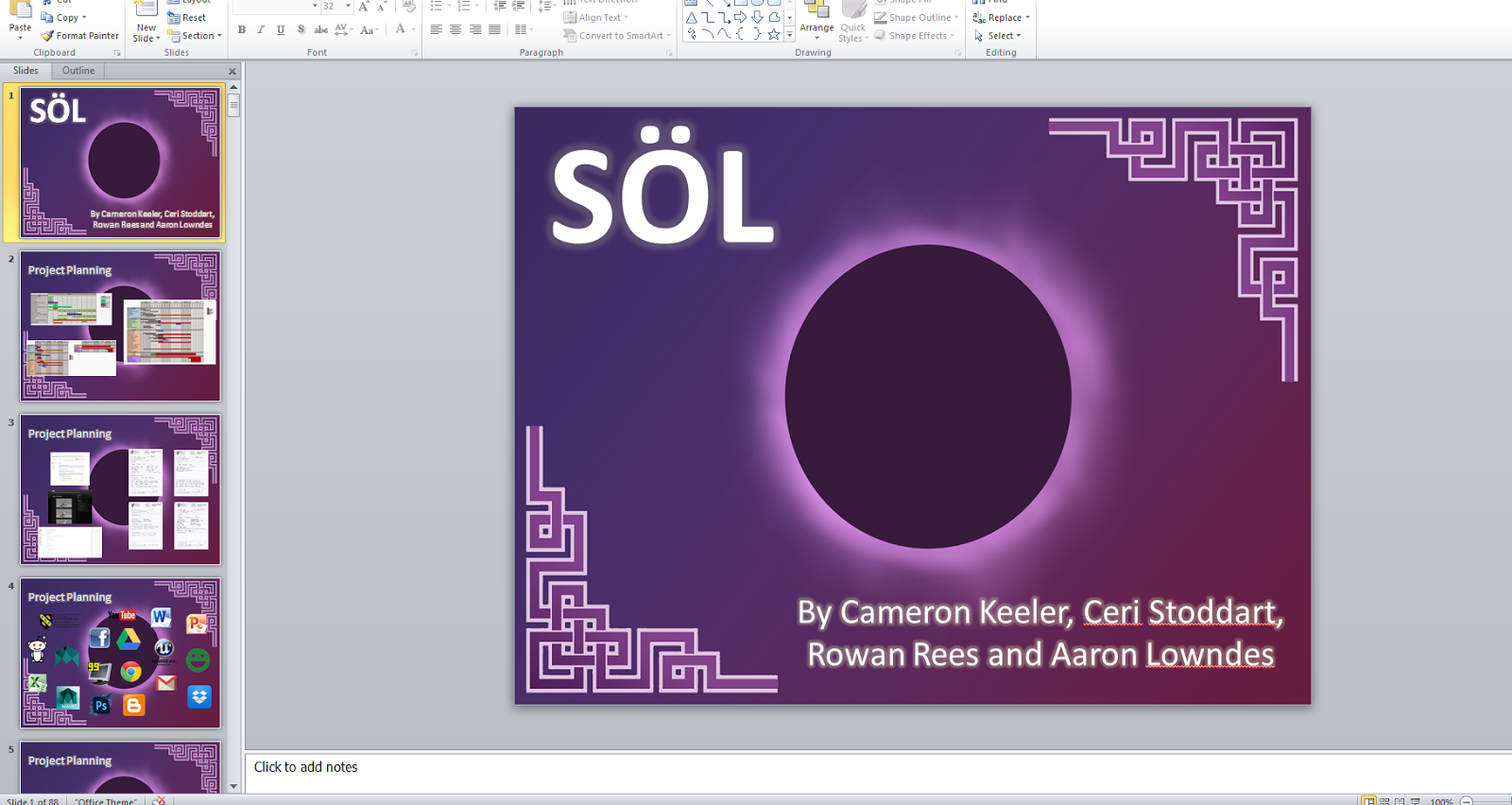Close the slides thumbnail pane

[232, 72]
